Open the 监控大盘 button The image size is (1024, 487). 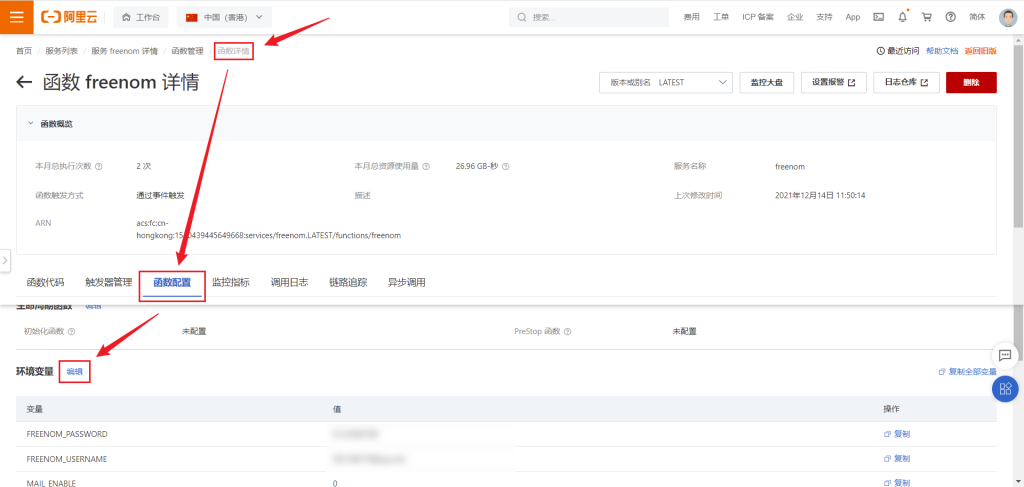point(767,83)
